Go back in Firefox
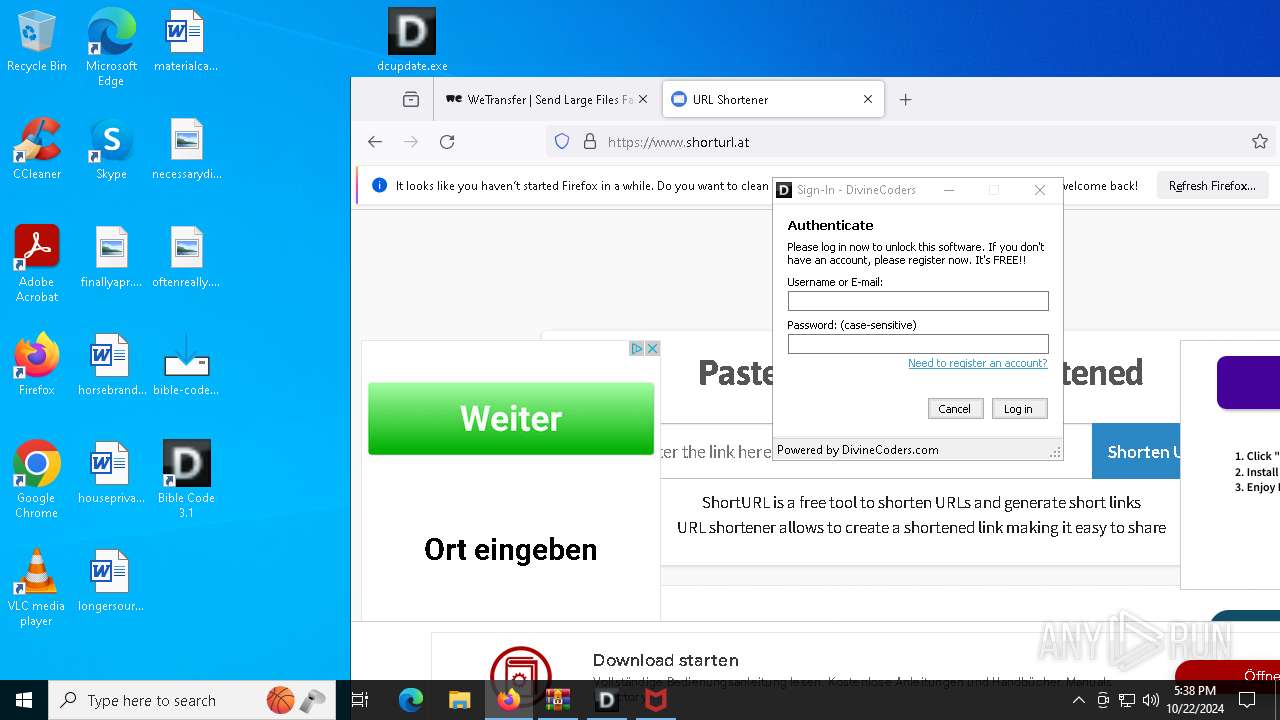This screenshot has width=1280, height=720. click(375, 142)
